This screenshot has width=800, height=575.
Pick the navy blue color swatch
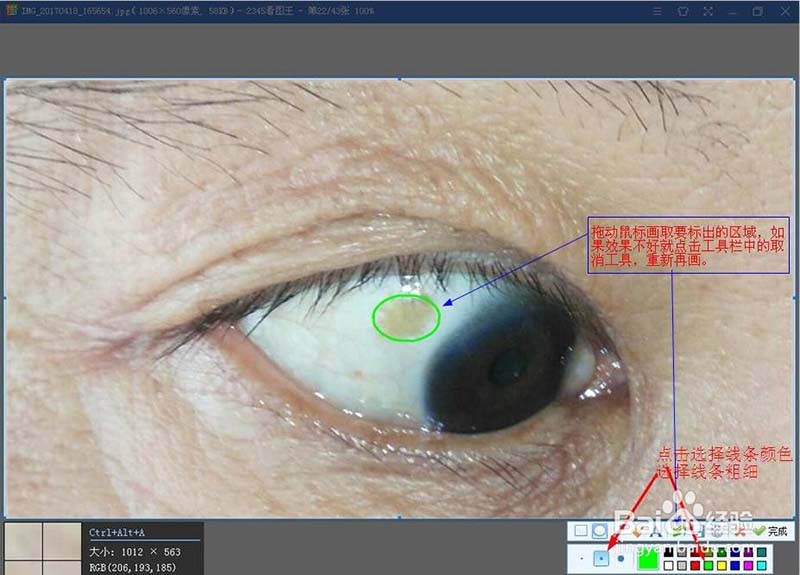[735, 553]
